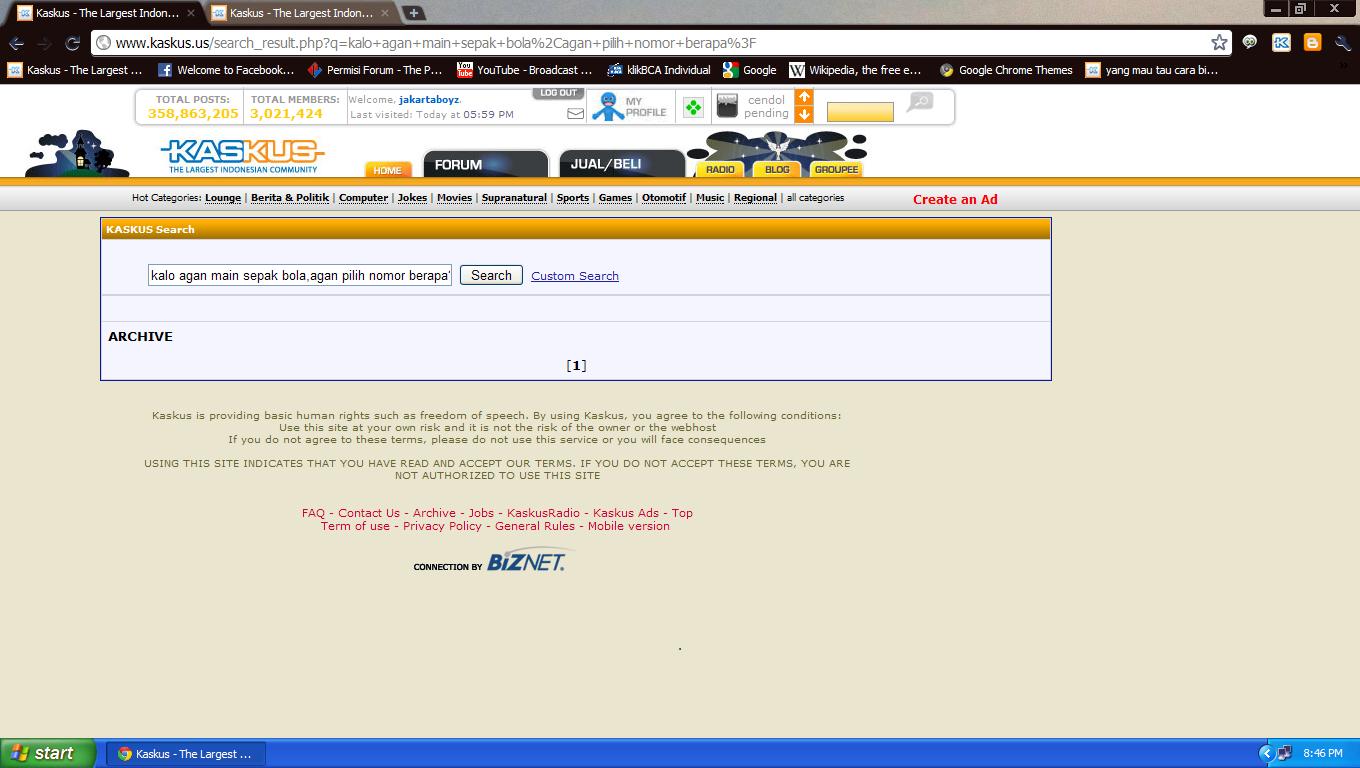Open the FORUM navigation tab
The image size is (1360, 768).
pos(486,164)
